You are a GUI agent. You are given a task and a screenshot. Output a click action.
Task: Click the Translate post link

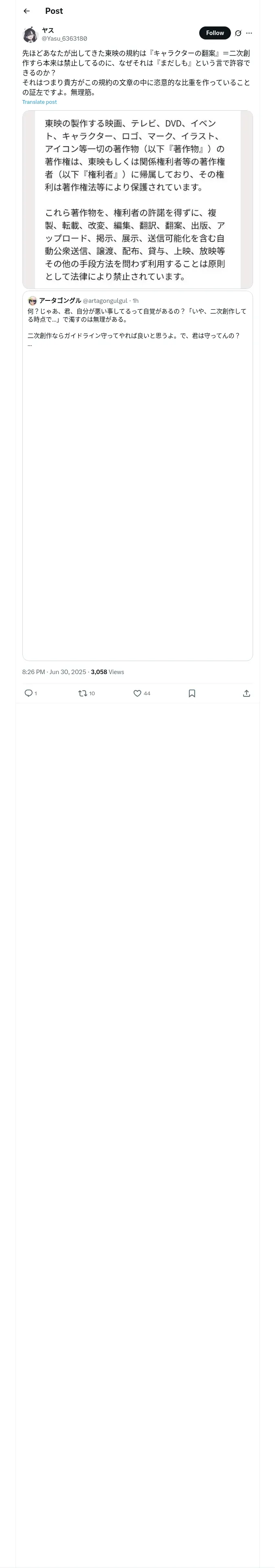pos(40,102)
